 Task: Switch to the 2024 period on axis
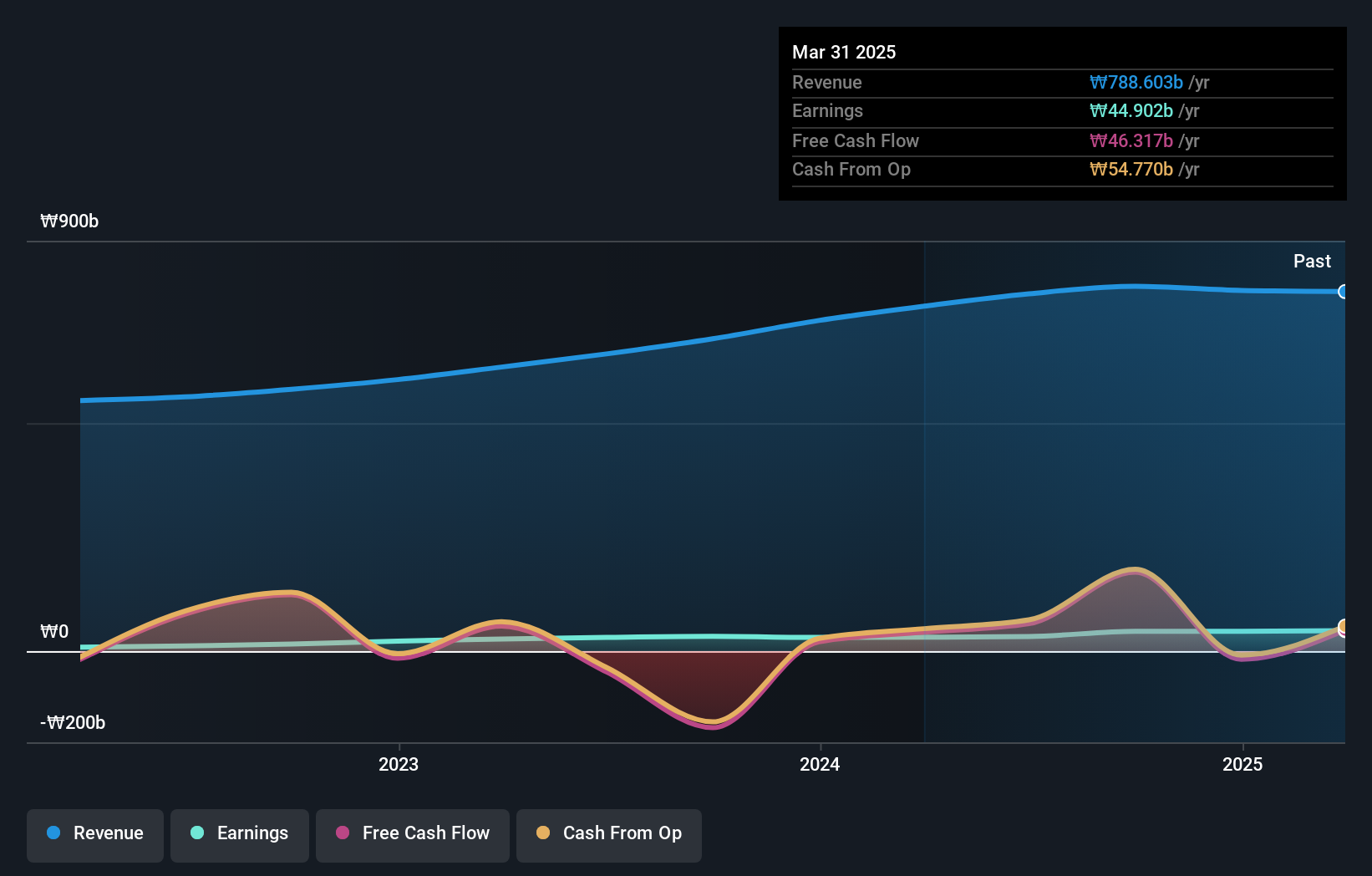pyautogui.click(x=820, y=763)
